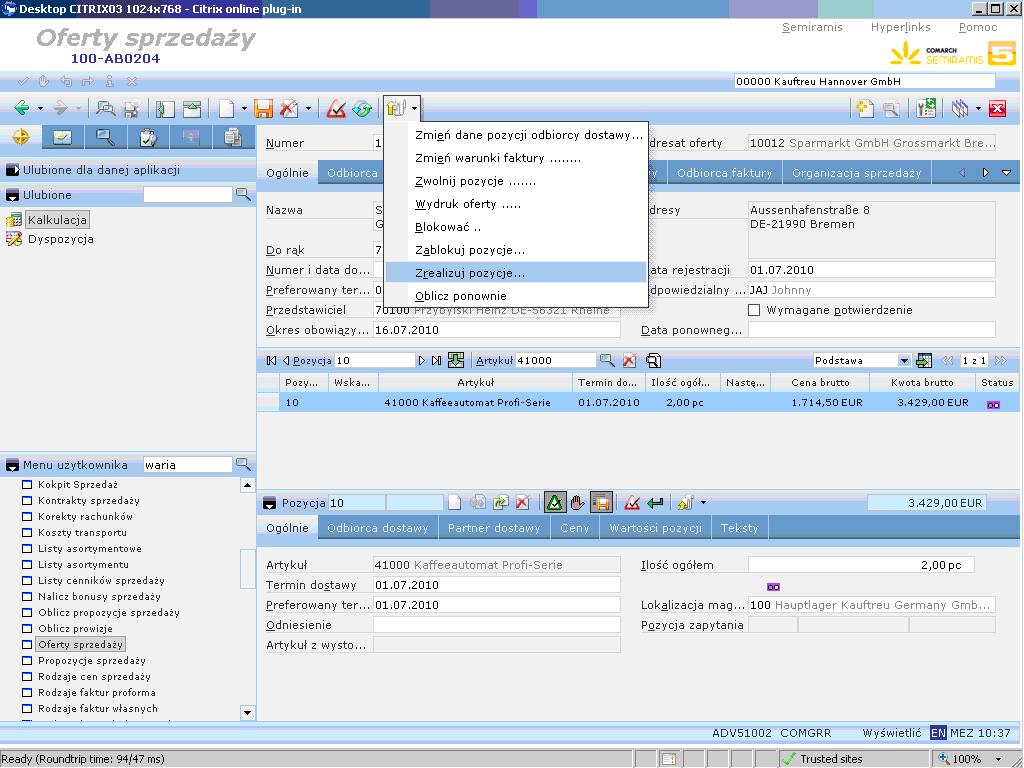Click the refresh circular arrows icon
Image resolution: width=1024 pixels, height=768 pixels.
click(362, 108)
